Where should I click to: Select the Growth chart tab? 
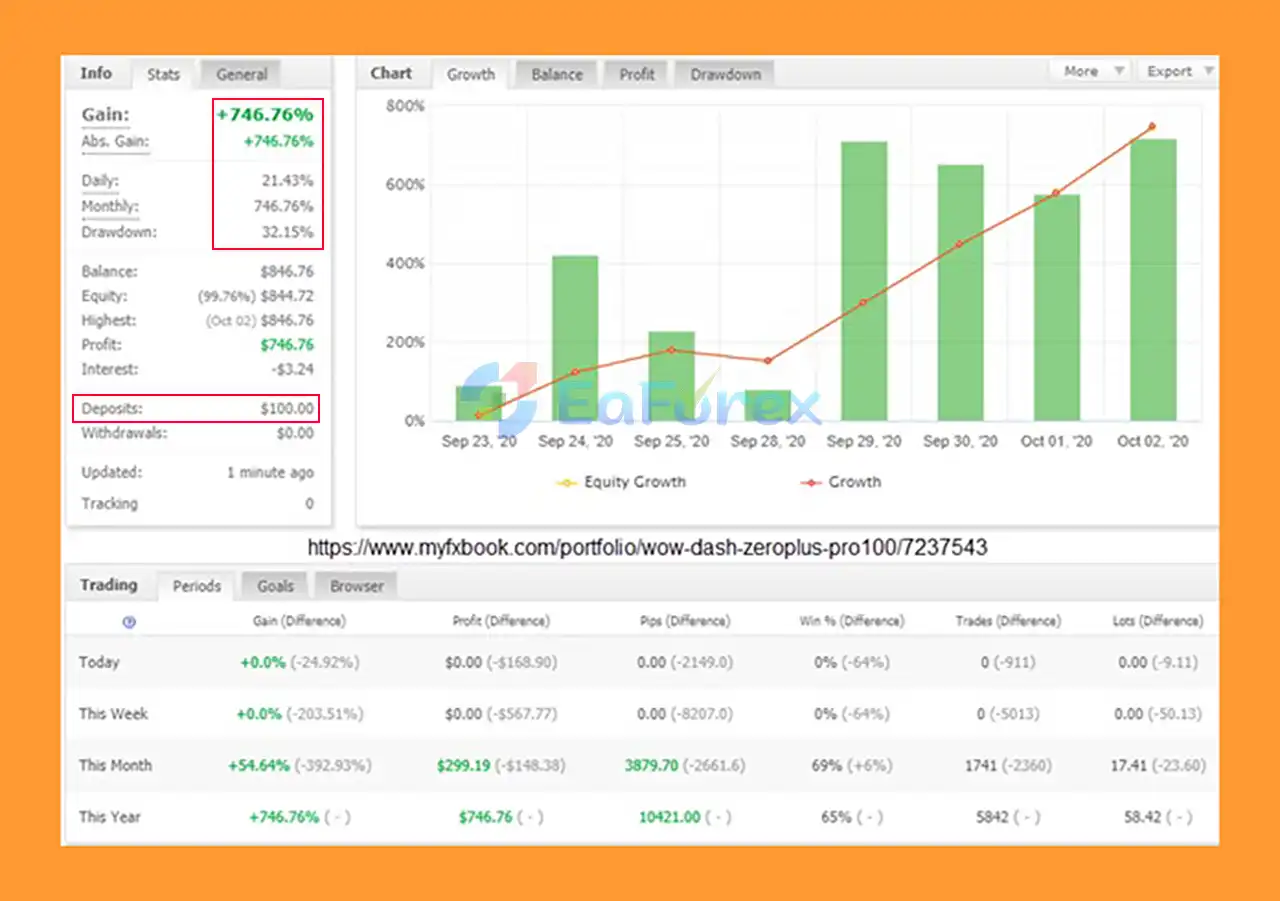point(471,74)
